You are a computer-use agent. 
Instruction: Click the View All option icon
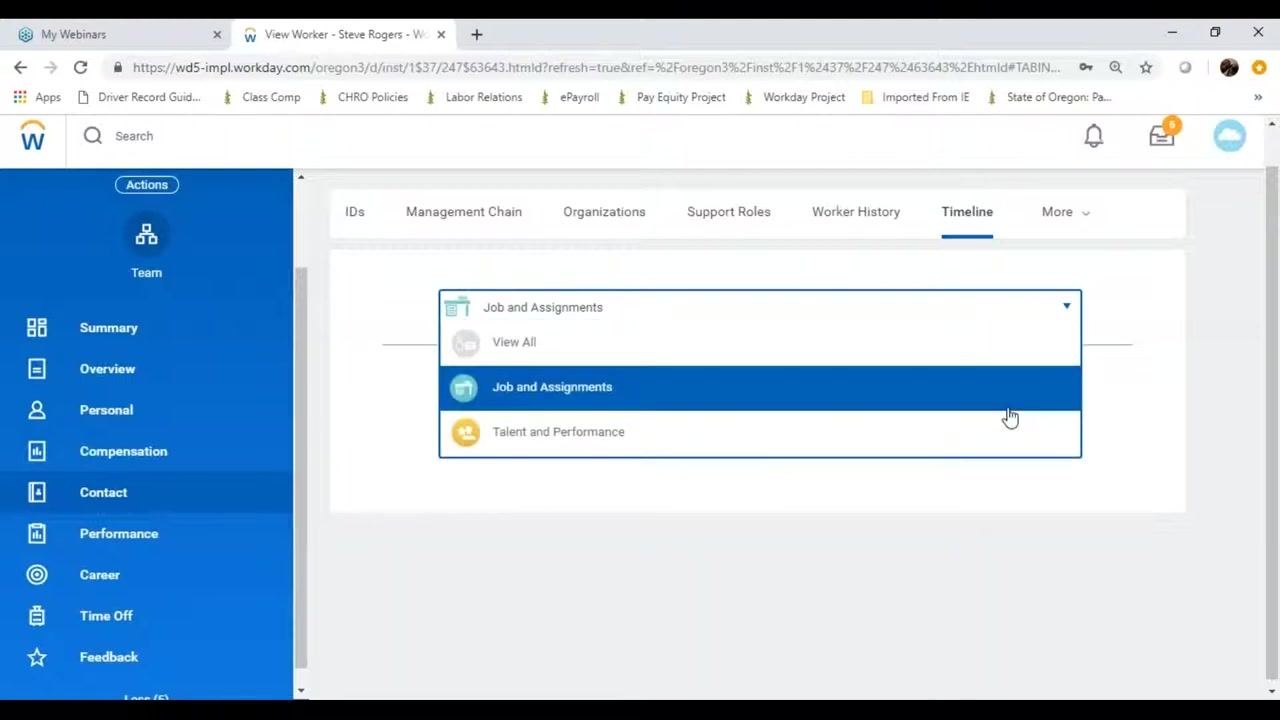(x=465, y=343)
